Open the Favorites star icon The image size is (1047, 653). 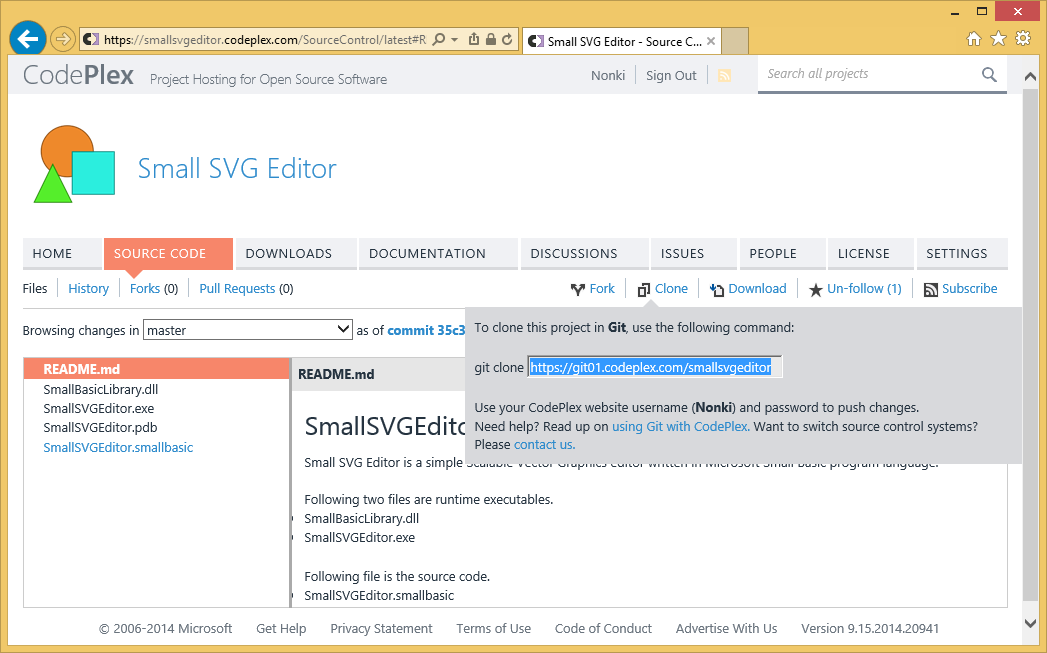998,39
